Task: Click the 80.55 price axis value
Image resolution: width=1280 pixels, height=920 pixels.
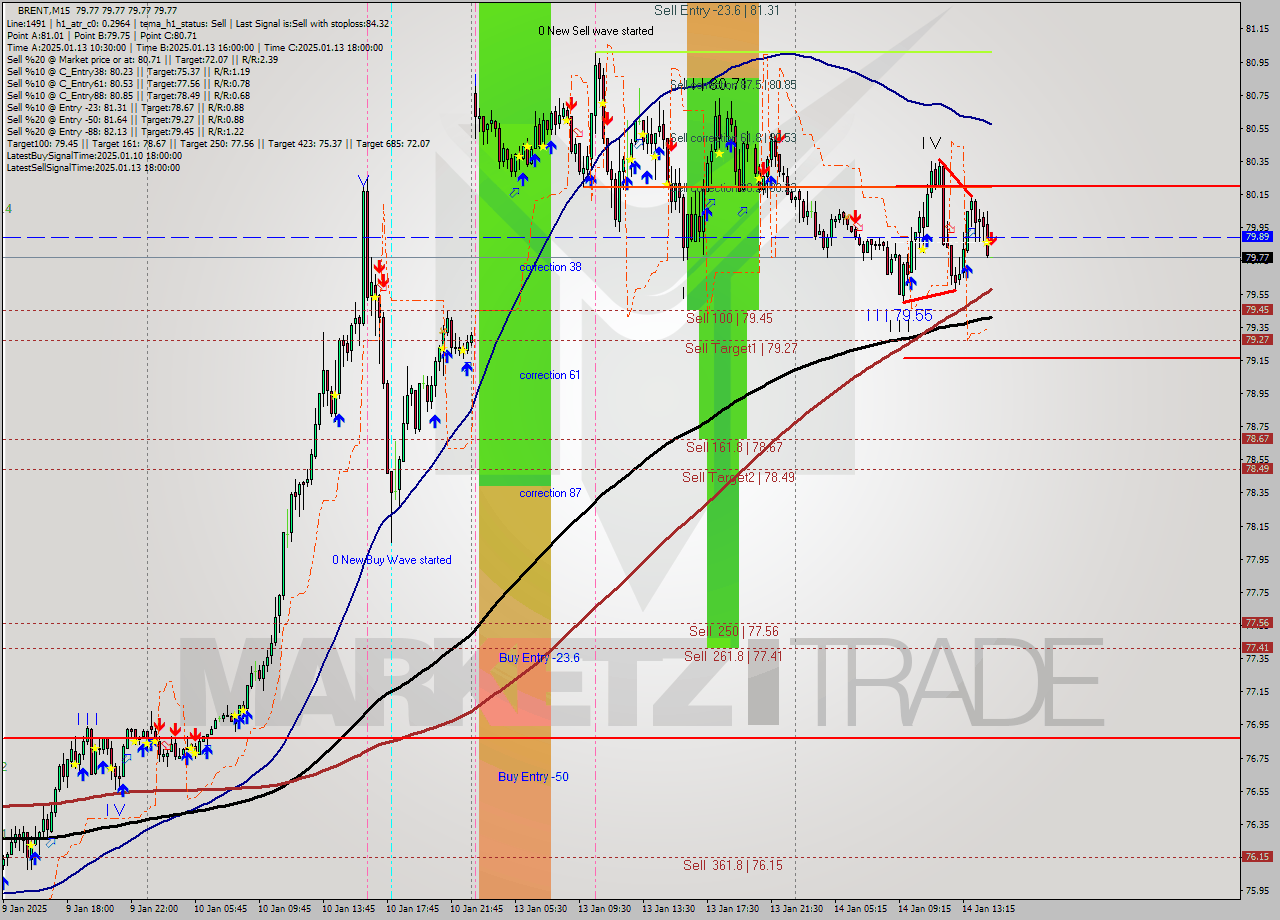Action: pyautogui.click(x=1258, y=128)
